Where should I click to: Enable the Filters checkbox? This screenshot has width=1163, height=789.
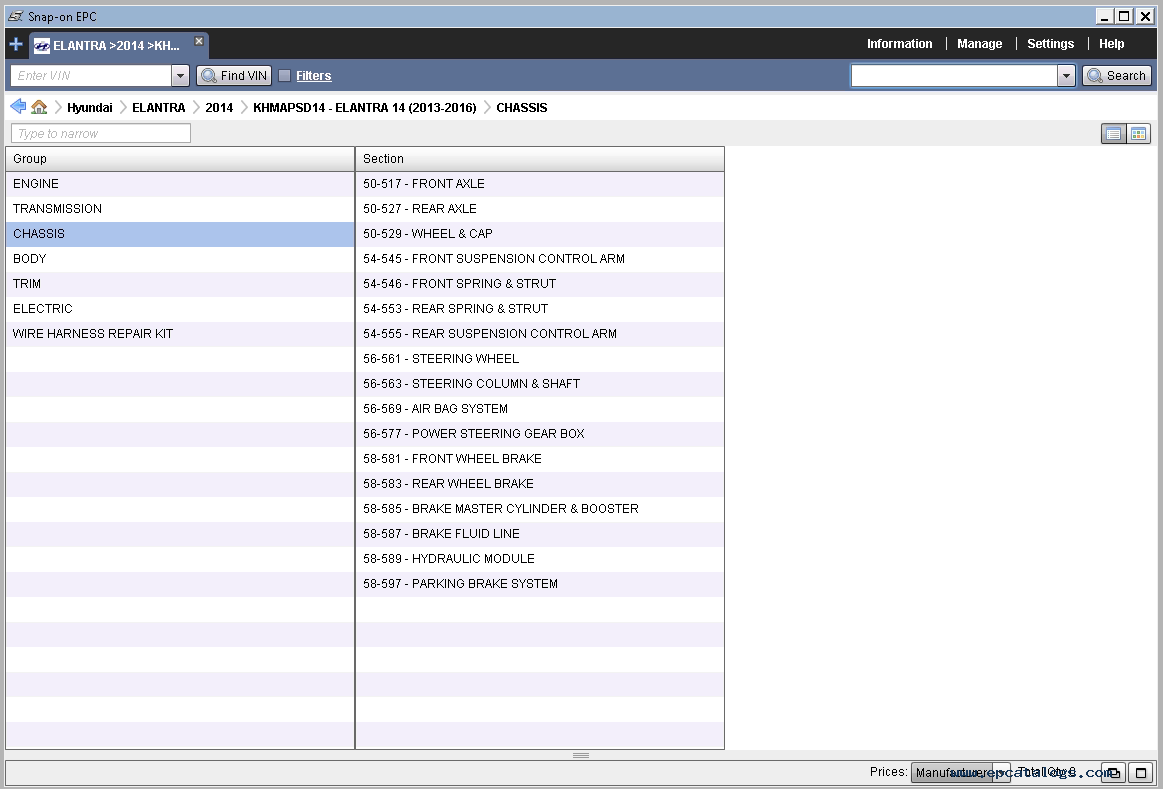click(284, 76)
